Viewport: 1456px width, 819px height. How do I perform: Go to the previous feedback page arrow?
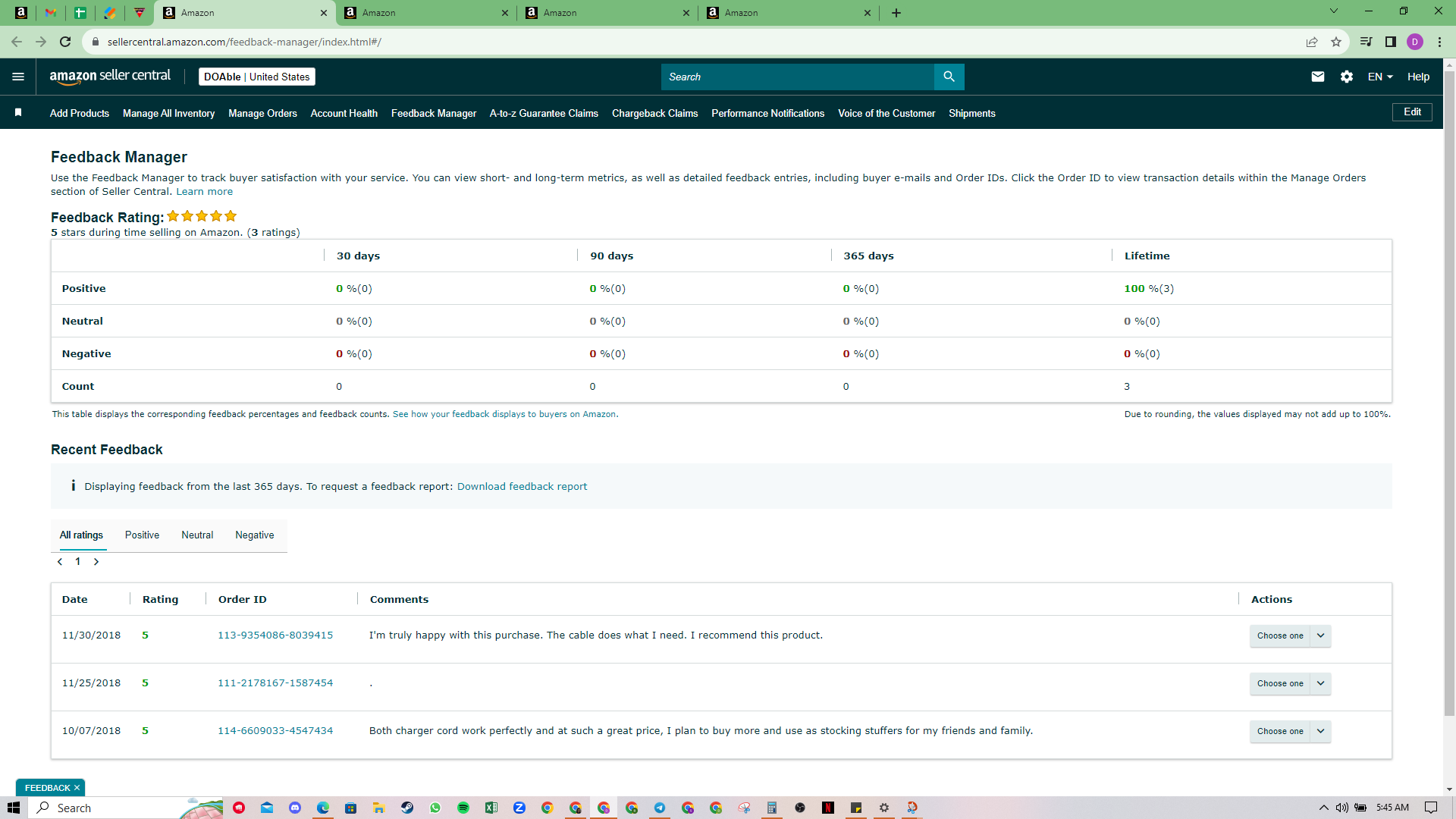coord(60,562)
